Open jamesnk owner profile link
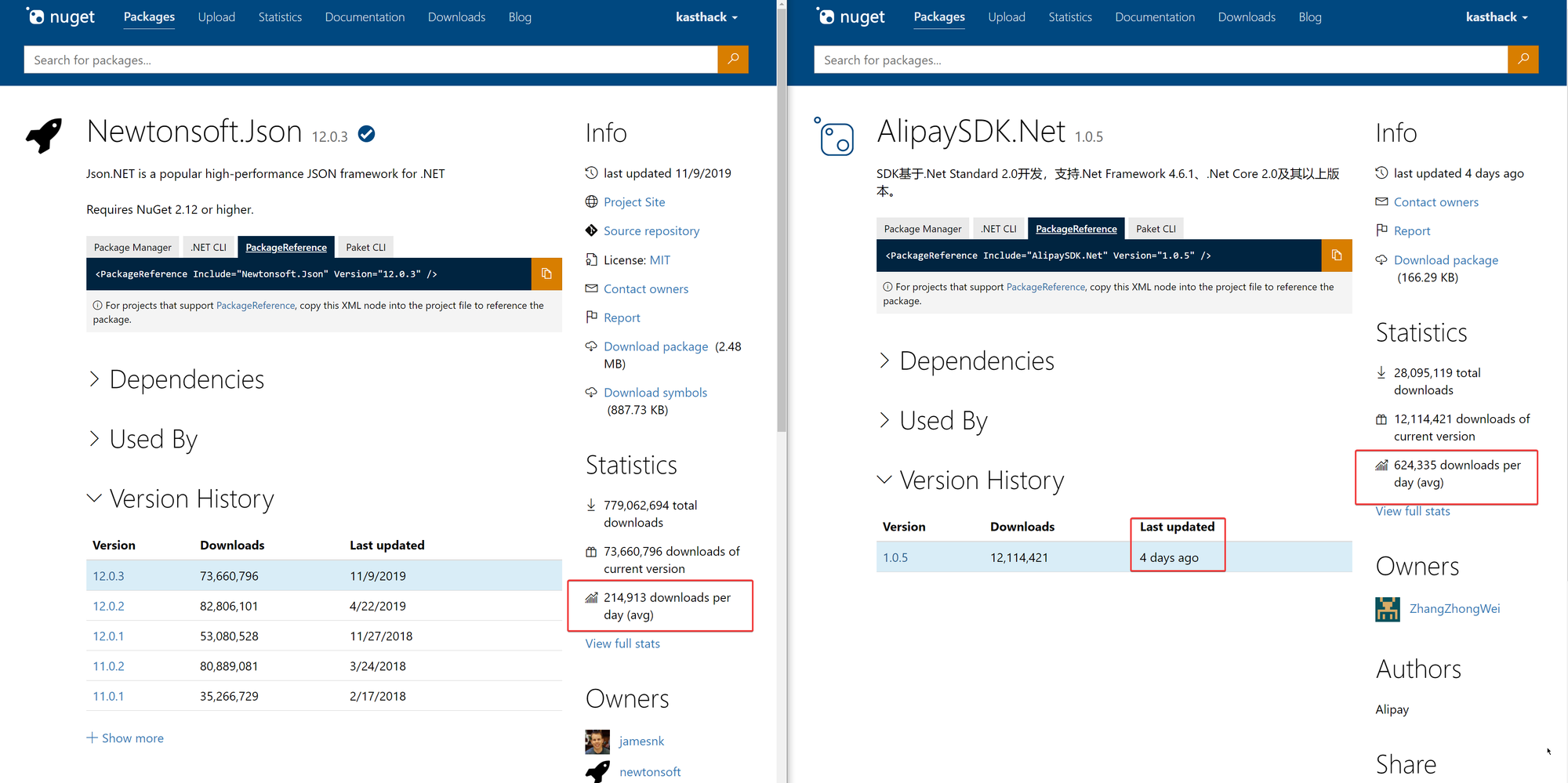 [x=641, y=741]
